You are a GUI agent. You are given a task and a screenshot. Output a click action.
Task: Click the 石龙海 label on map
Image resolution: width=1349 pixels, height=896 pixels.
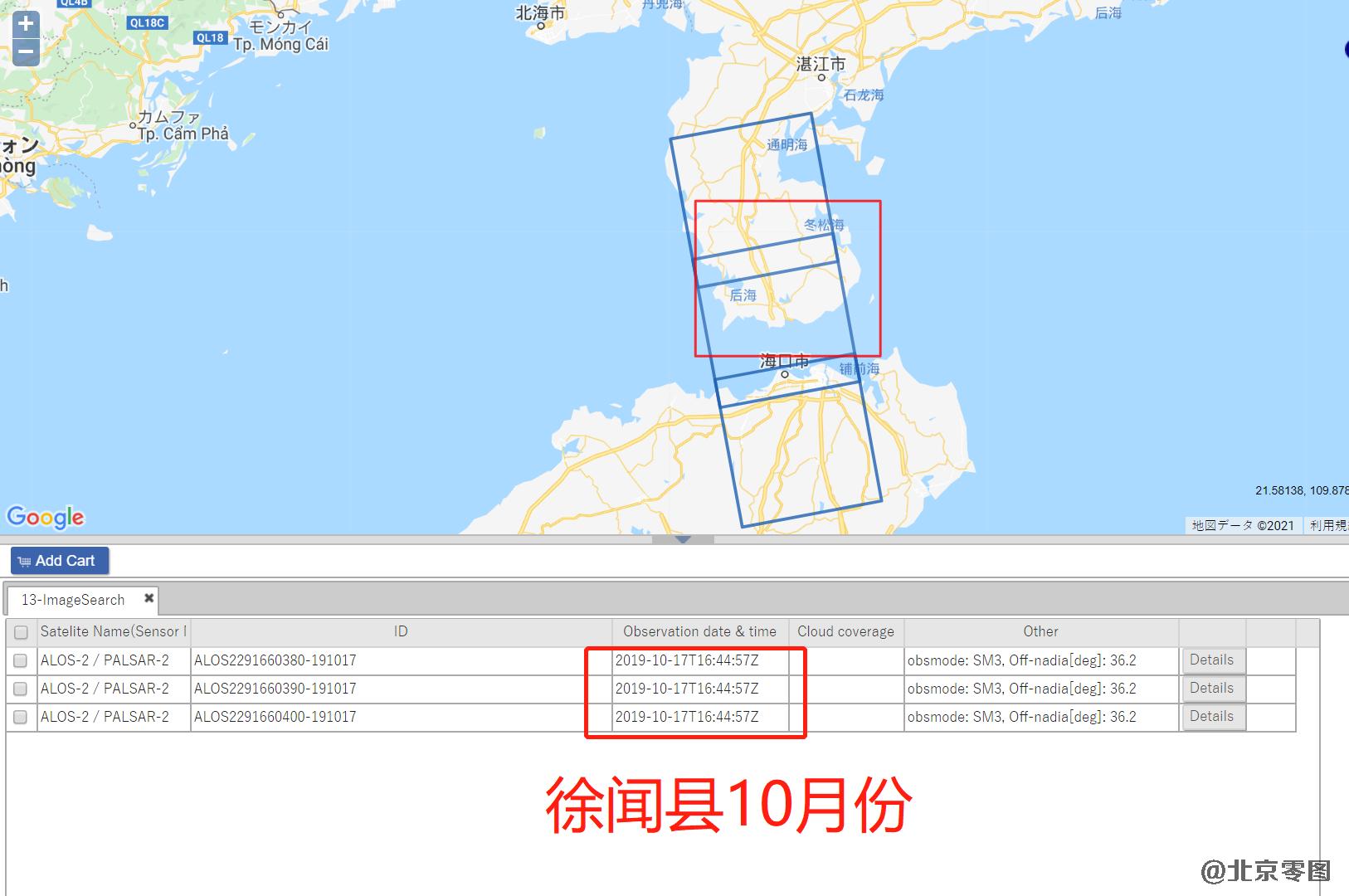click(864, 95)
